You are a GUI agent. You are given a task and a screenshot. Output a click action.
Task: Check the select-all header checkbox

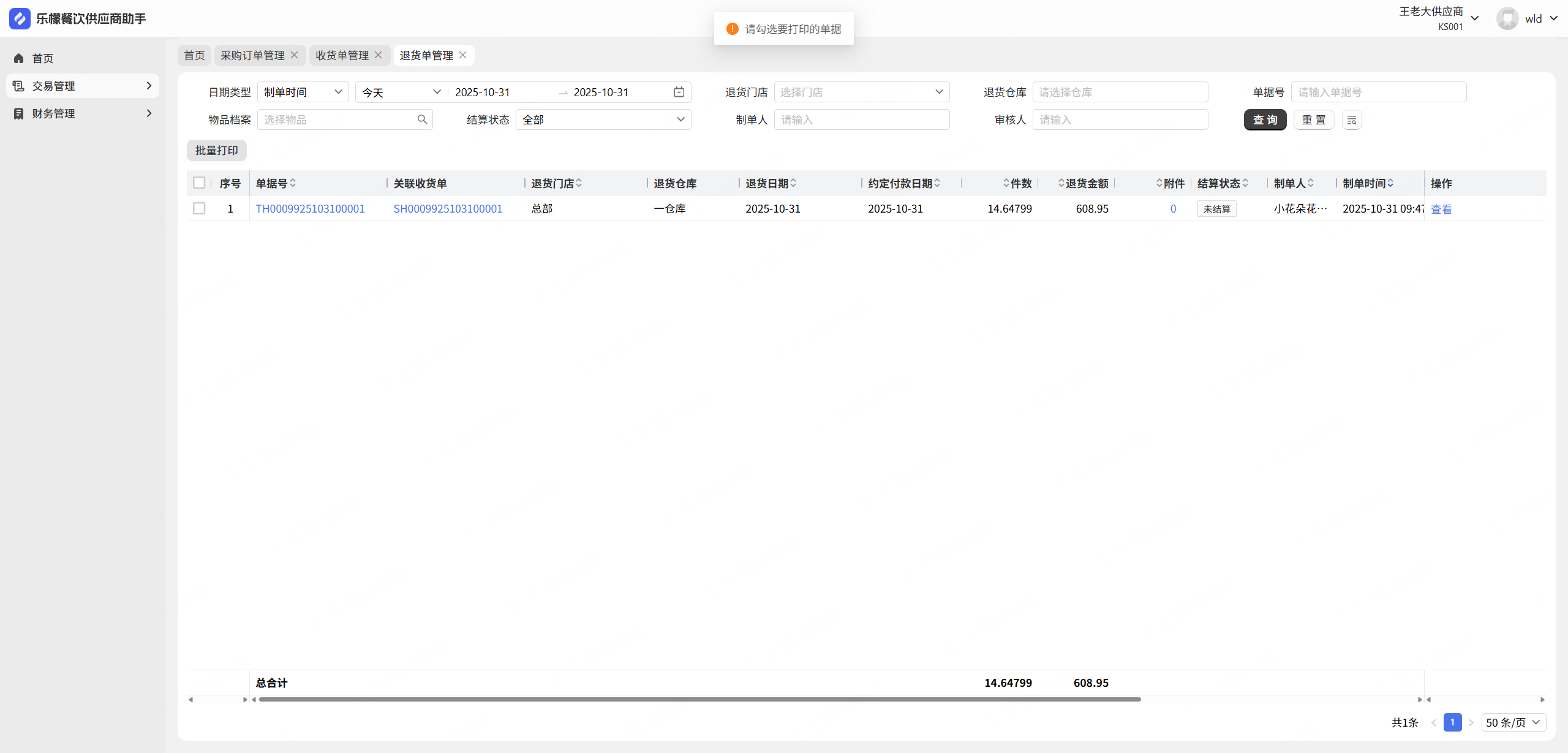click(x=199, y=183)
